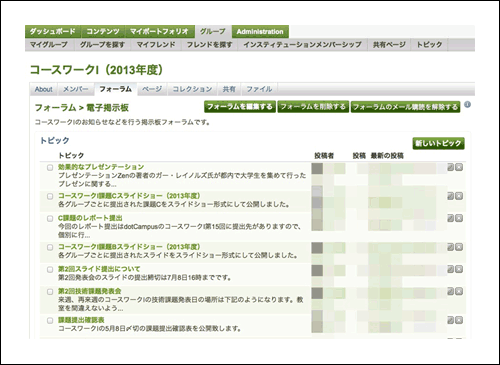Delete icon for コースワークI課題Cスライドショー topic

tap(459, 196)
